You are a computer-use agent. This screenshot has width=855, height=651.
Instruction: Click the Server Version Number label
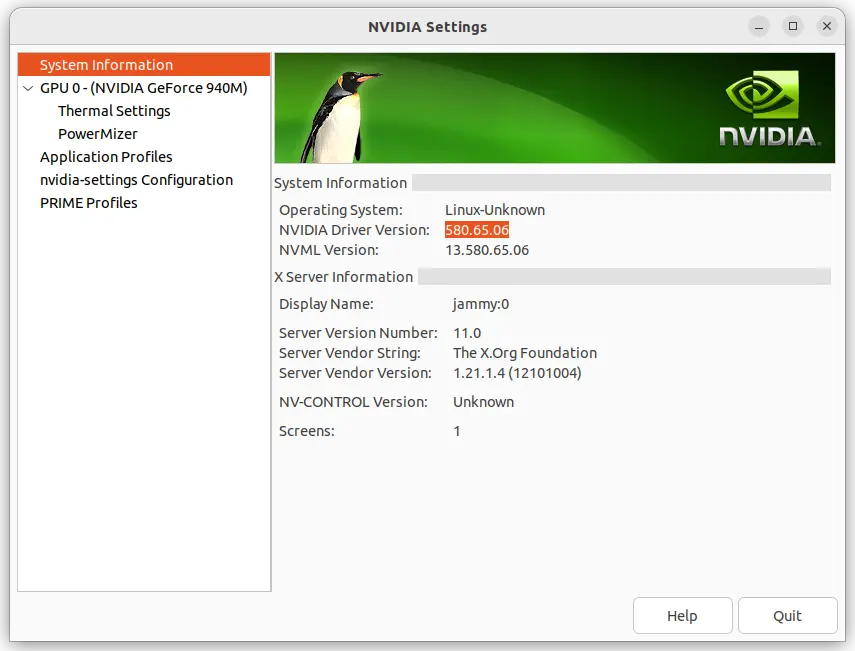(358, 333)
